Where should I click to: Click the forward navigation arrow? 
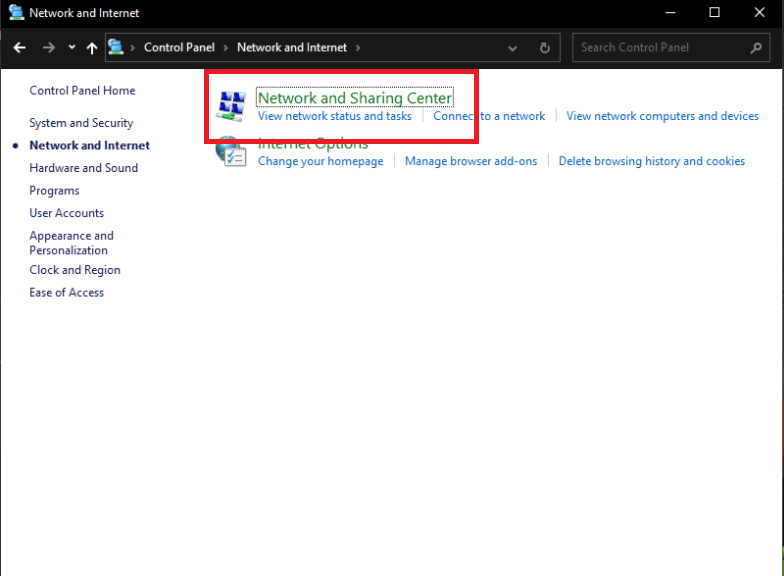point(48,48)
